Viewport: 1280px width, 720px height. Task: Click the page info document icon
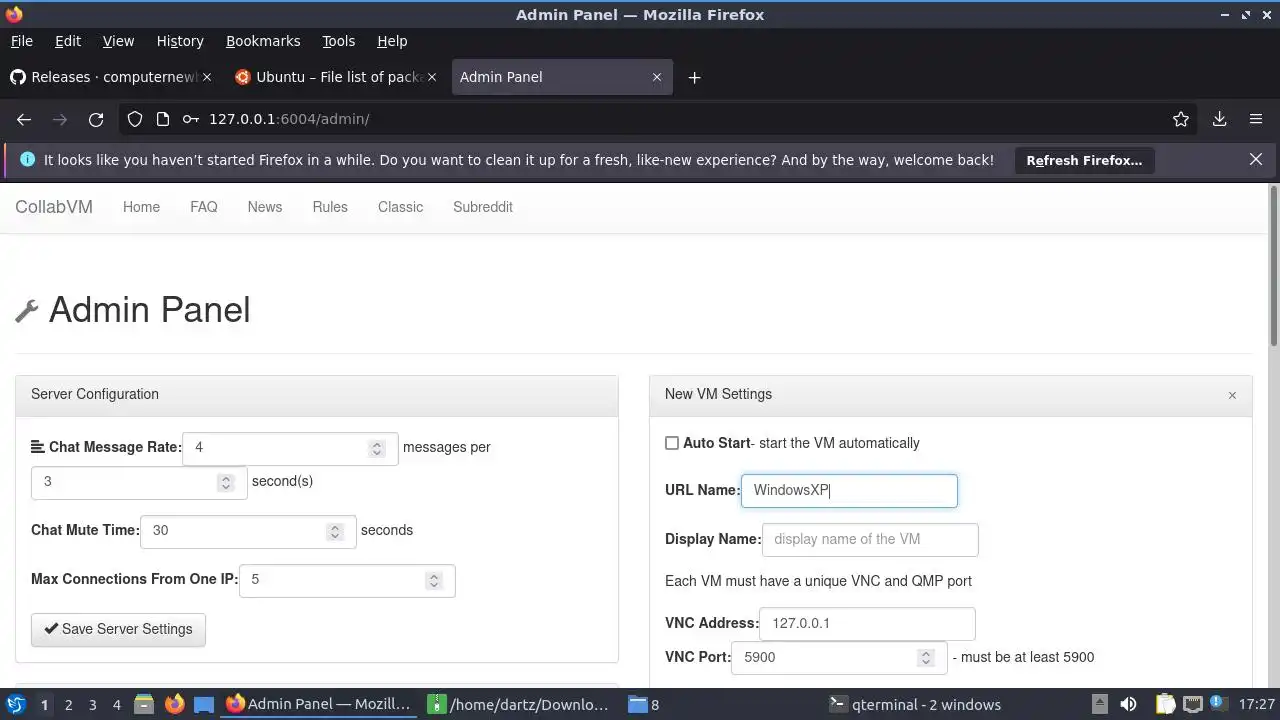[163, 119]
